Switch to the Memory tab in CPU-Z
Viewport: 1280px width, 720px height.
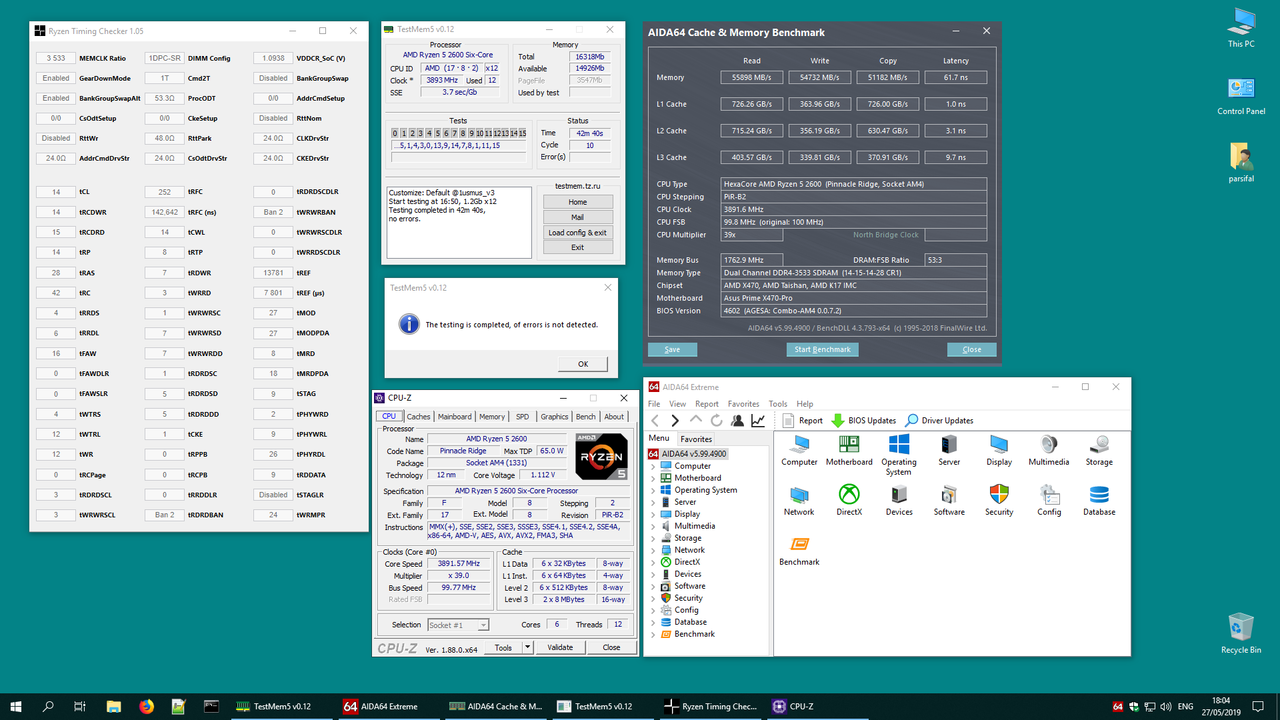tap(492, 417)
